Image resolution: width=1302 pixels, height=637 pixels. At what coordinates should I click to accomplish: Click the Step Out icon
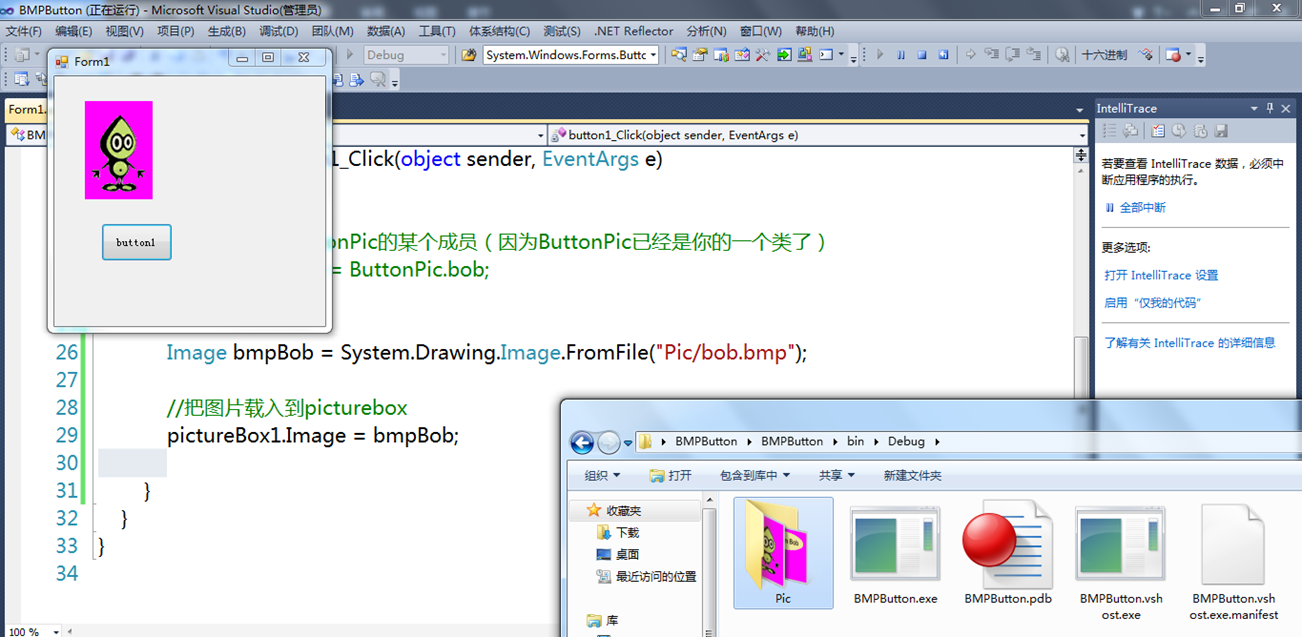(1033, 55)
